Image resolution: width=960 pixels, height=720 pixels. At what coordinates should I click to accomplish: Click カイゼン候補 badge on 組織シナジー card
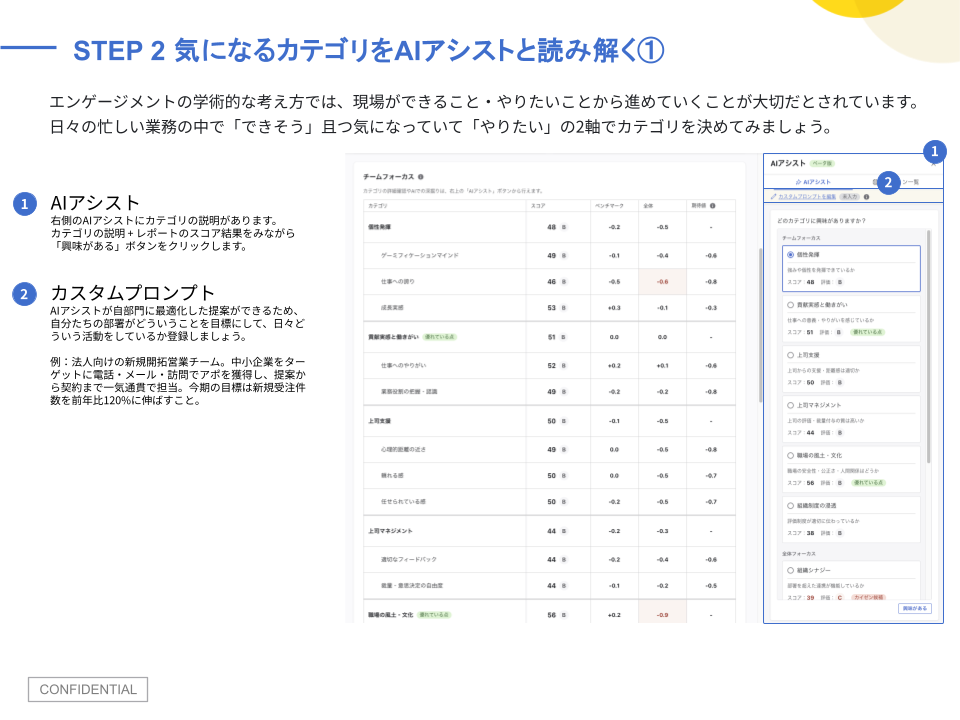(869, 598)
